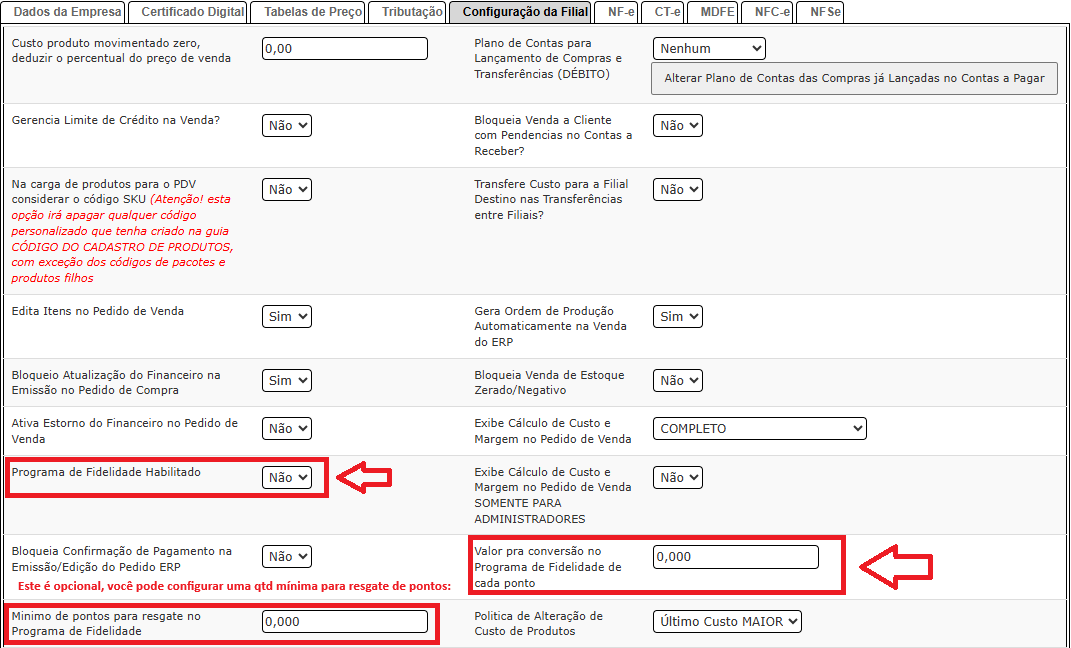Expand Programa de Fidelidade Habilitado dropdown

click(287, 478)
